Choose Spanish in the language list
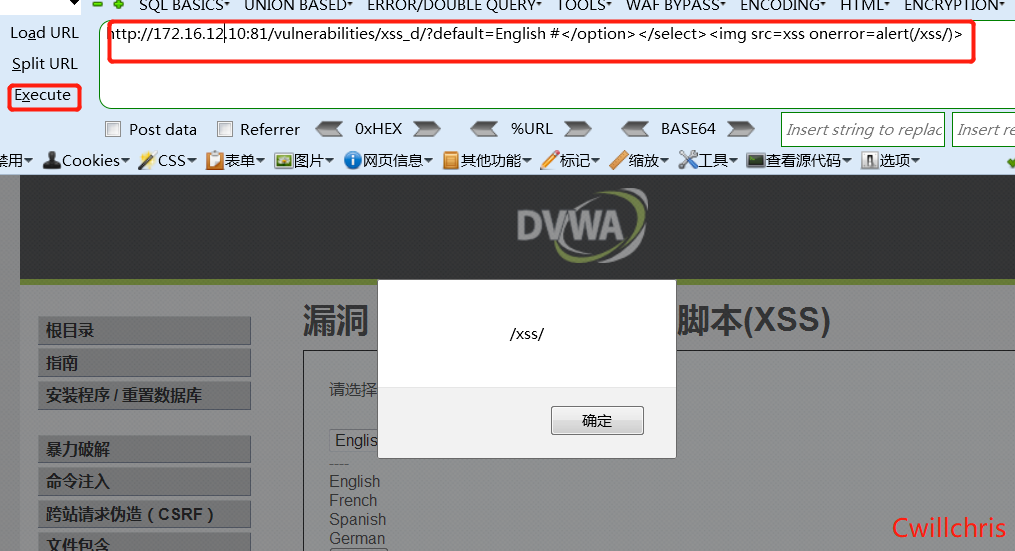 point(357,519)
